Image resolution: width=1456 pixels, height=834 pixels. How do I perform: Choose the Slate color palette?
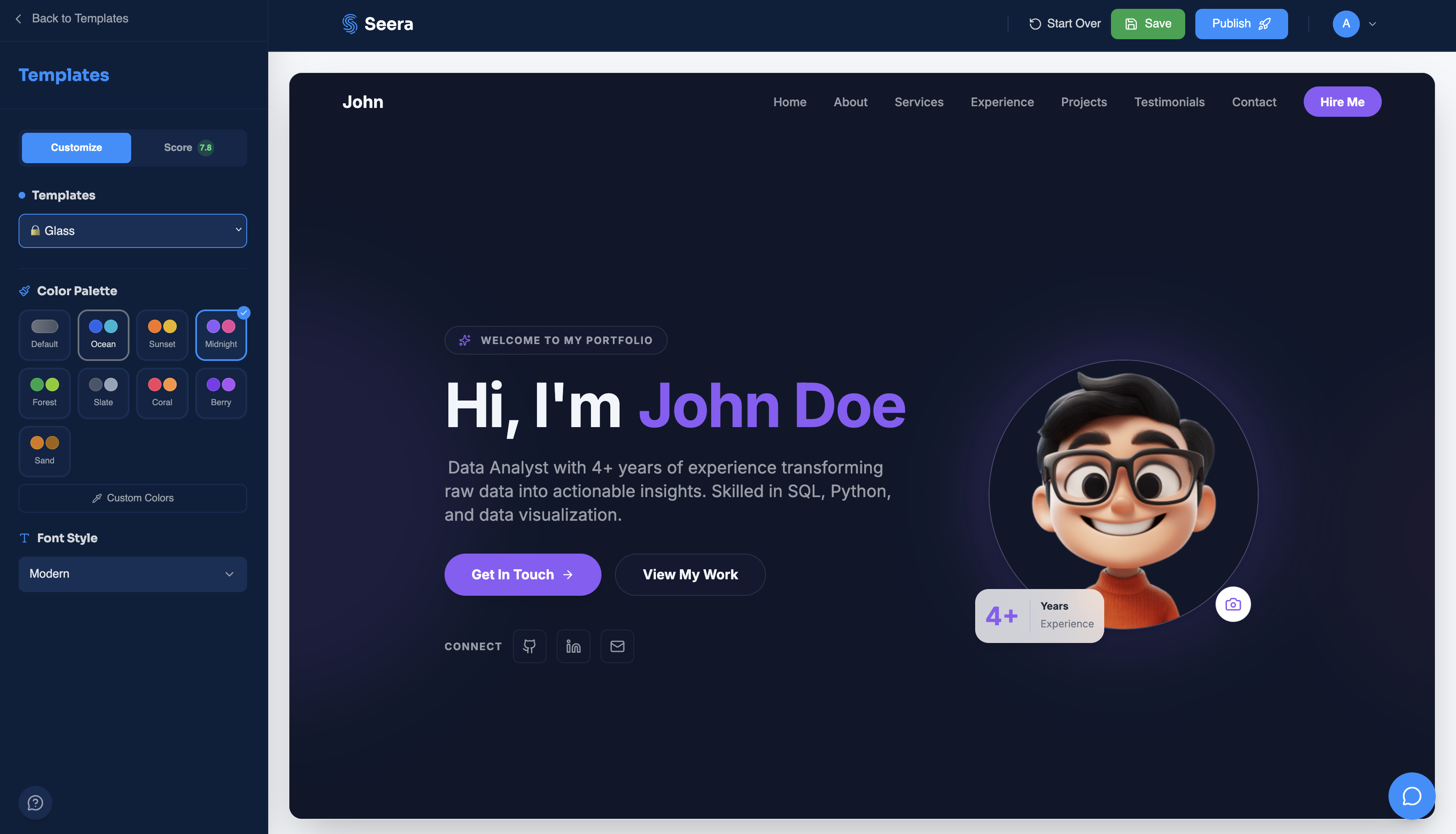tap(103, 393)
